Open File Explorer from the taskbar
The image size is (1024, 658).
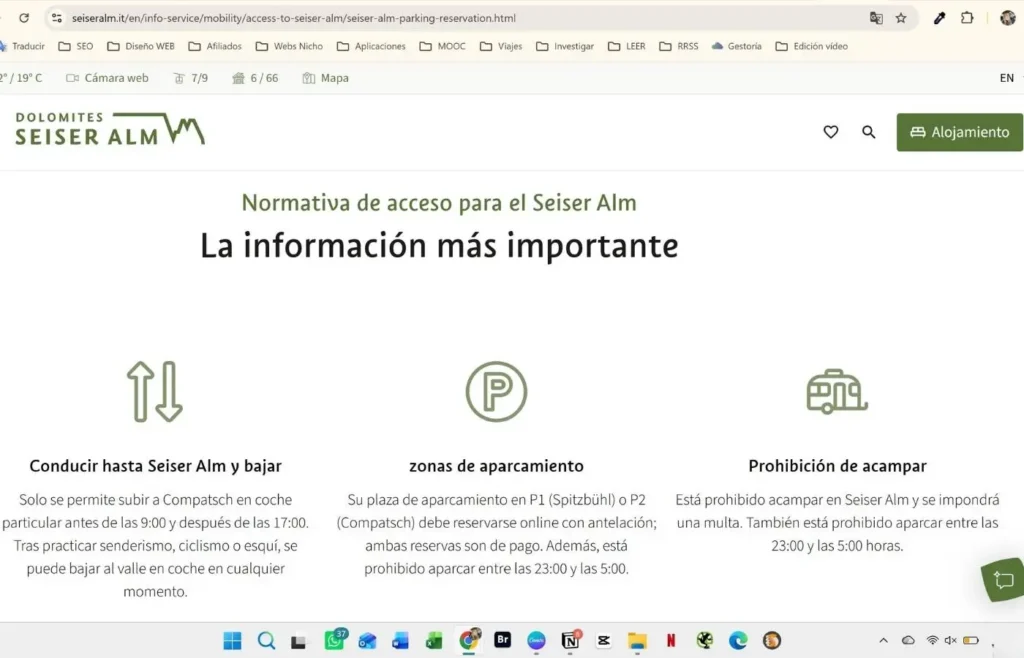pos(637,641)
